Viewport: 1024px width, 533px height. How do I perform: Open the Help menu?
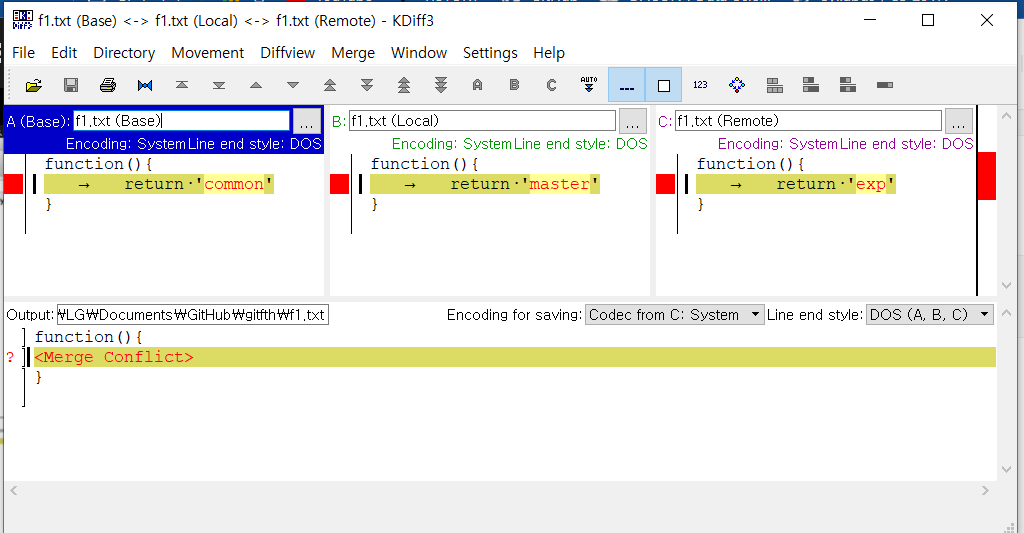point(549,53)
